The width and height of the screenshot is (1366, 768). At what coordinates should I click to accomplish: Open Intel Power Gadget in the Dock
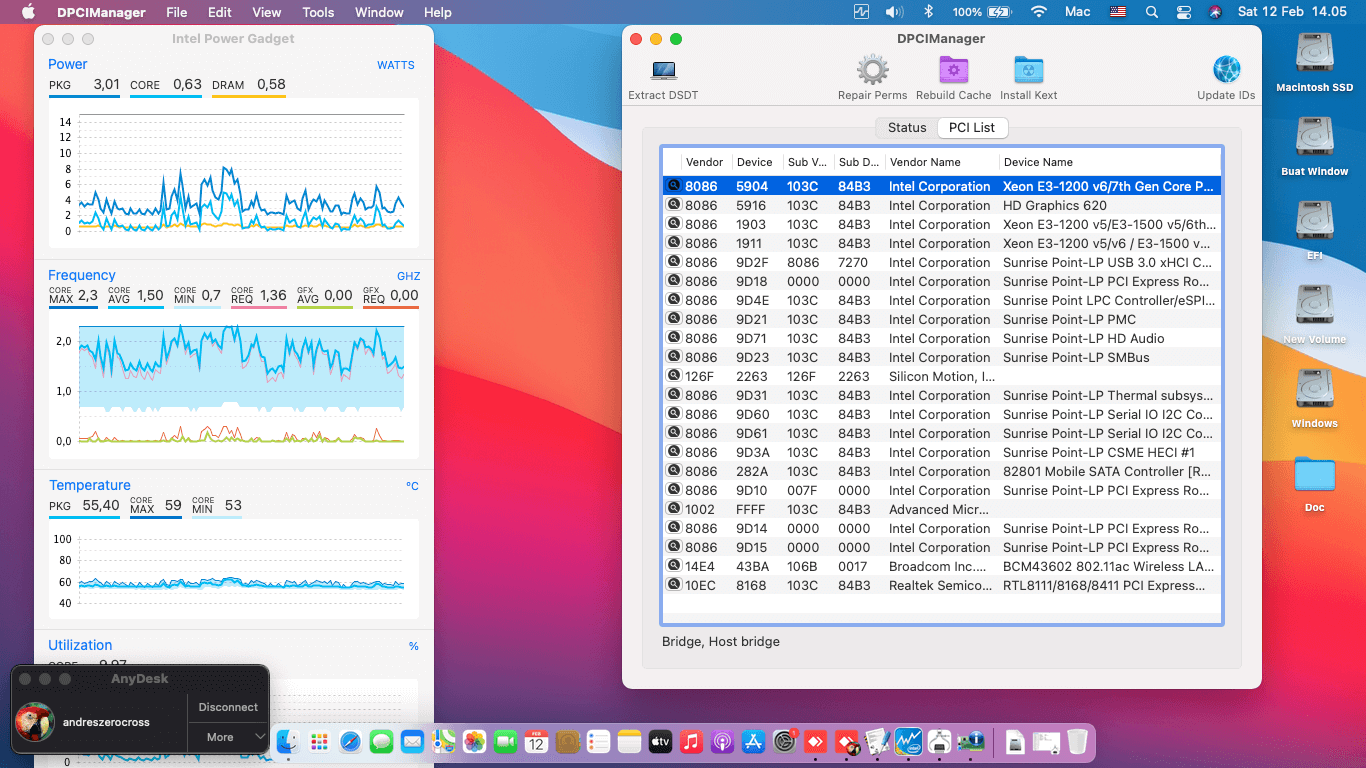pos(908,742)
